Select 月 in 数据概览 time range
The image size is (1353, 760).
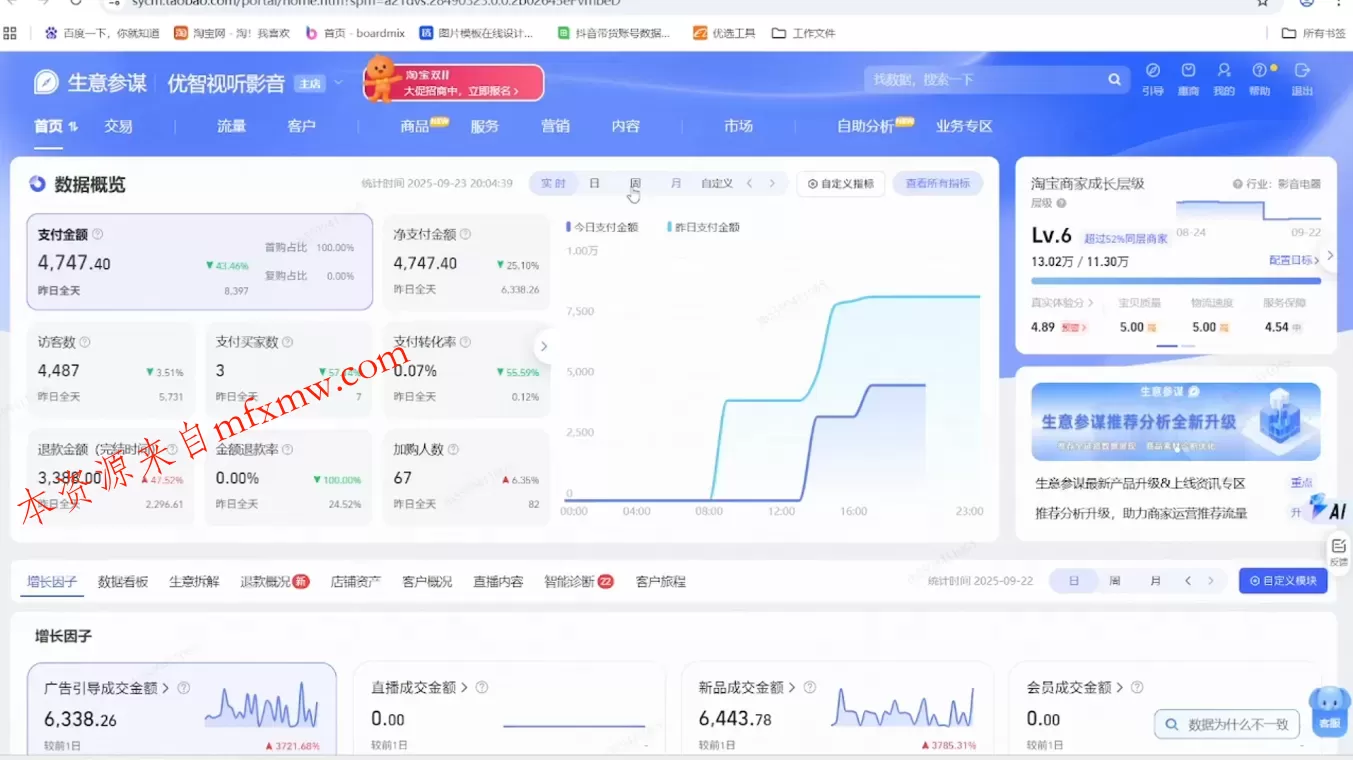point(676,184)
